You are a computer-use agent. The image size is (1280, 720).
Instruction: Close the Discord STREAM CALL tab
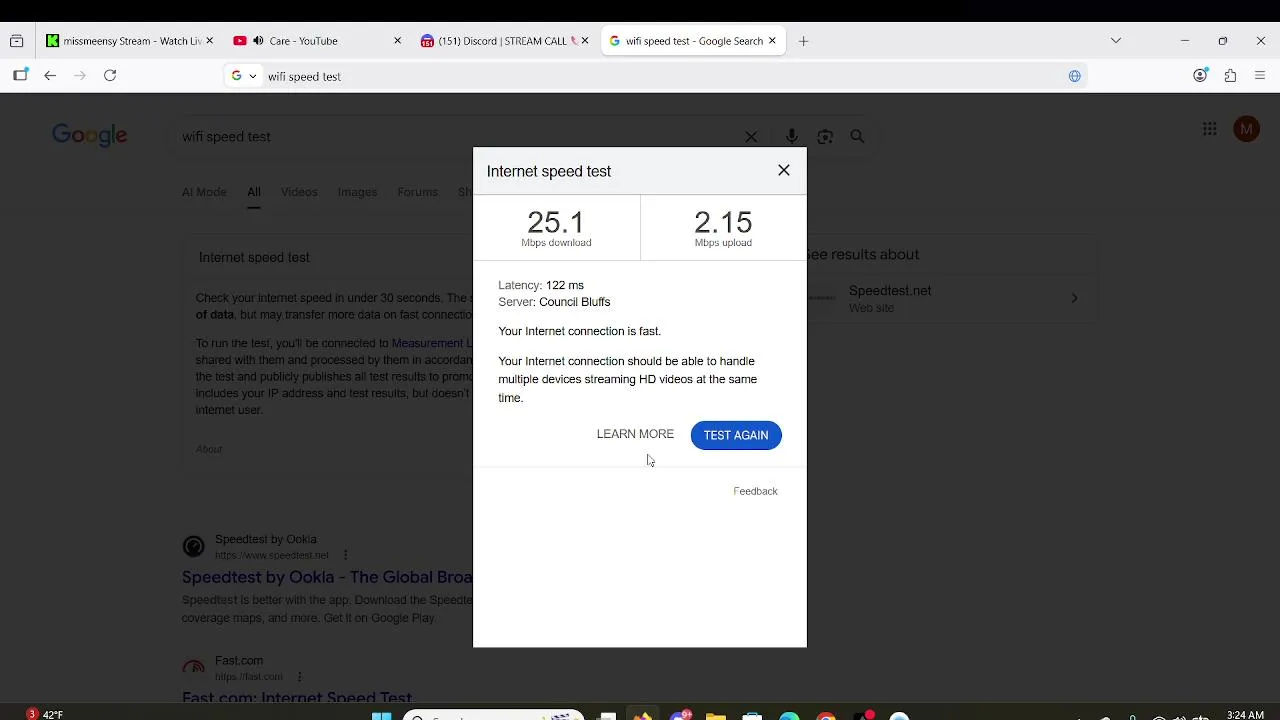coord(585,41)
